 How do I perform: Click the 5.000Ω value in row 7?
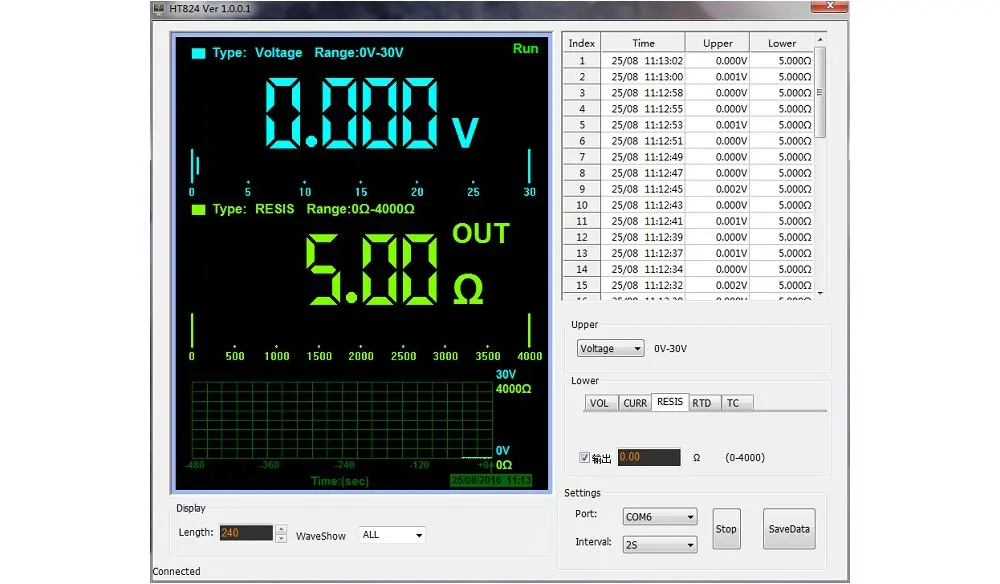tap(782, 157)
